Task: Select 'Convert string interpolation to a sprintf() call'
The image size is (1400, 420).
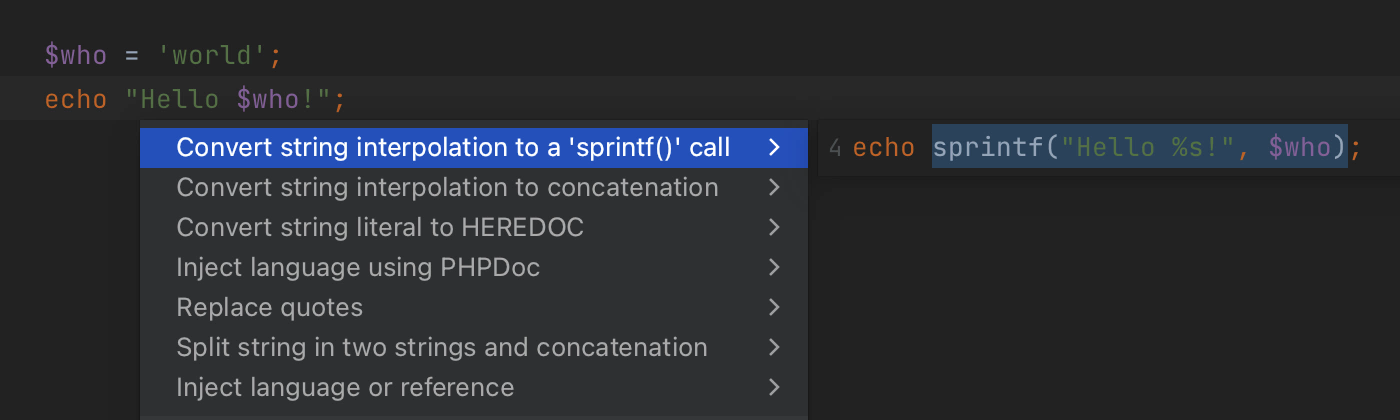Action: 452,148
